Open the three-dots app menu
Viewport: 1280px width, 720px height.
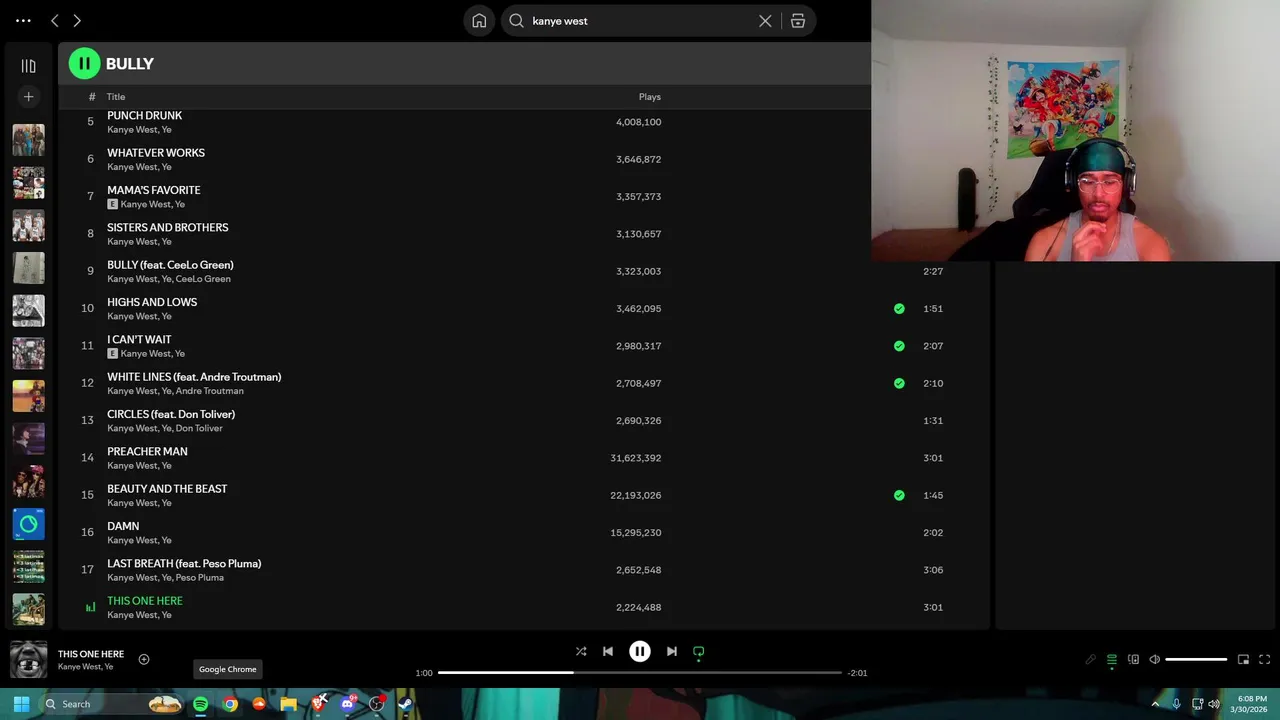pos(23,20)
